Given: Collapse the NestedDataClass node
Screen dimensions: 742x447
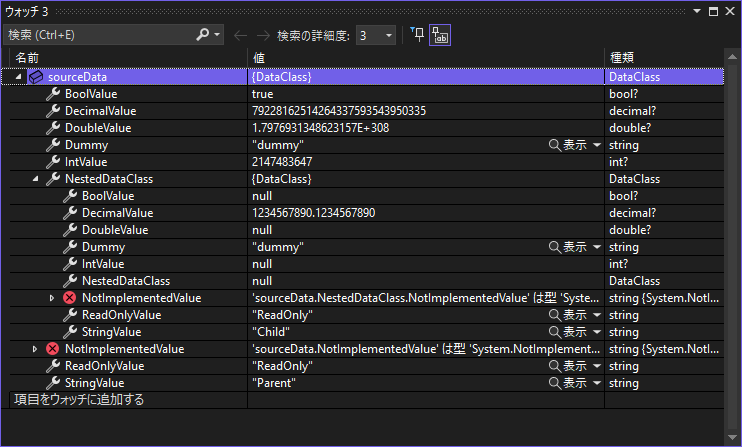Looking at the screenshot, I should 35,179.
